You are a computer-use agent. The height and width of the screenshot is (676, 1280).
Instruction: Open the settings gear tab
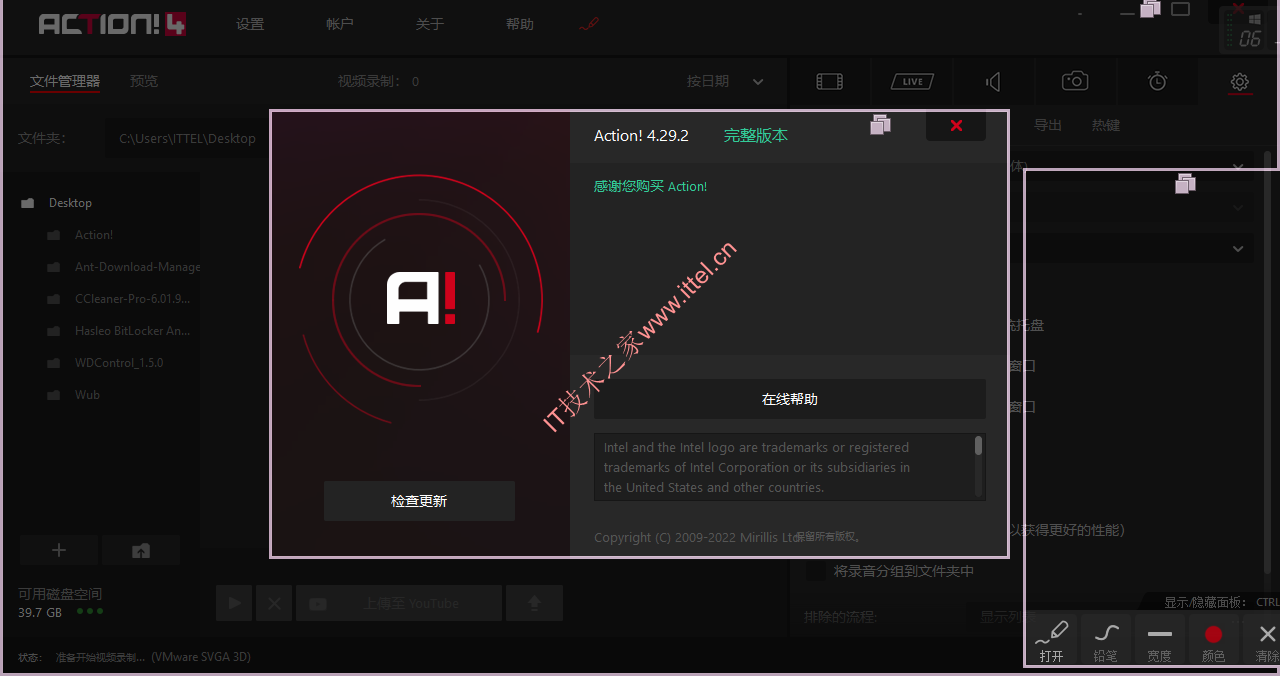1240,81
